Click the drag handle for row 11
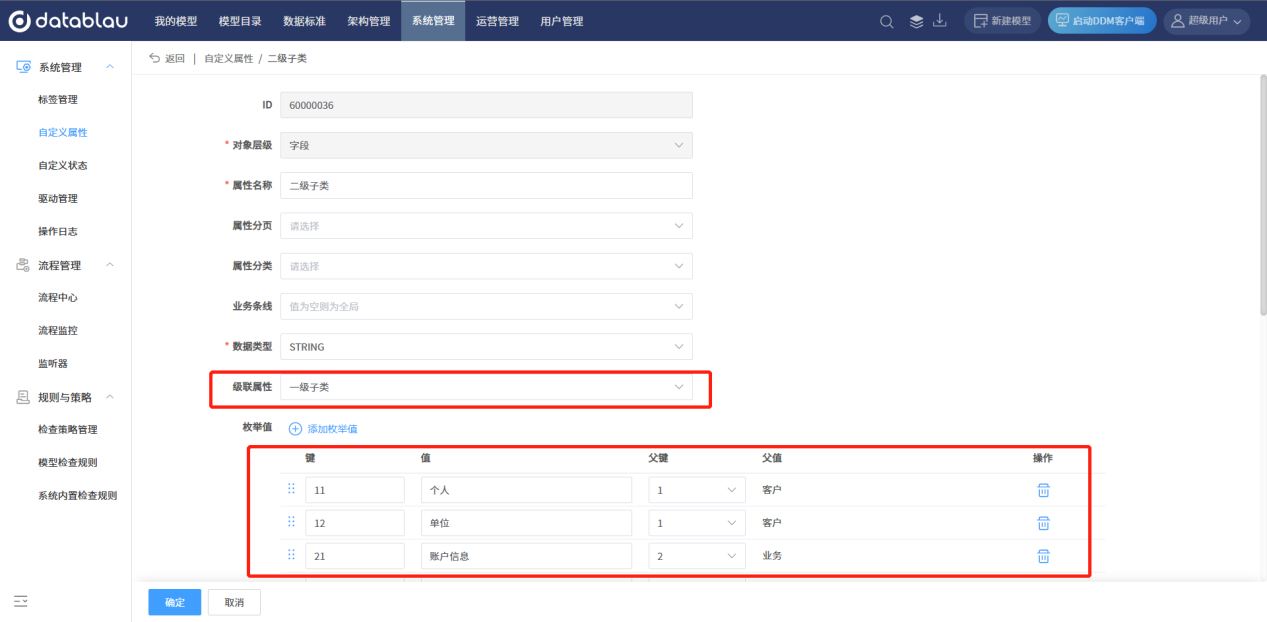 [x=291, y=489]
